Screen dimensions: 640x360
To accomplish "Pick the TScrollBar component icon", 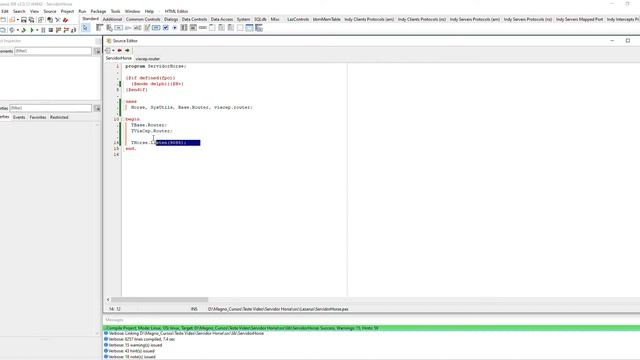I will 203,28.
